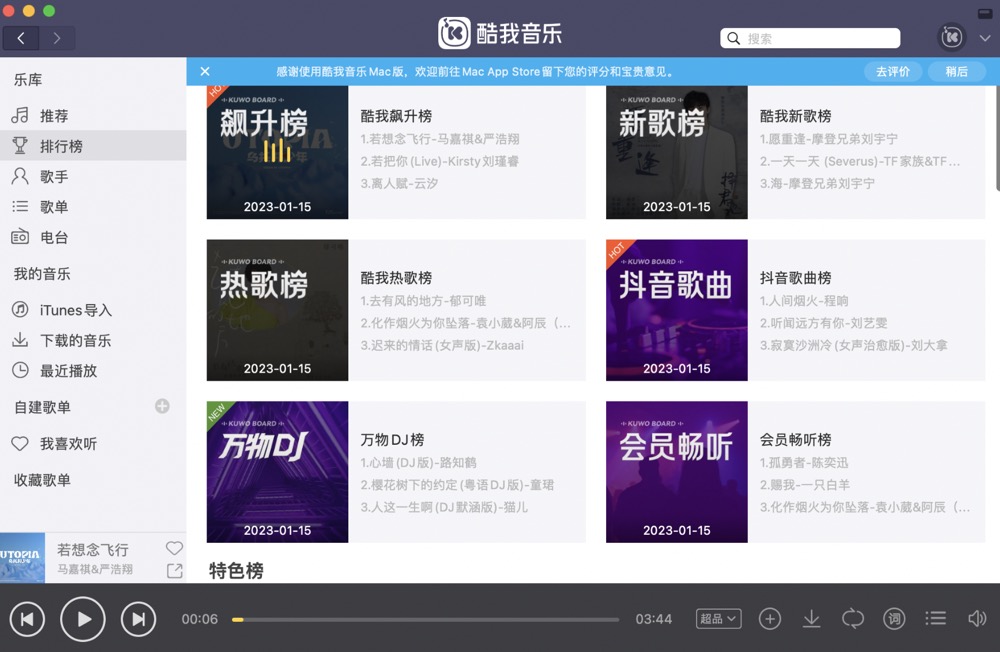The image size is (1000, 652).
Task: Open 电台 in the sidebar
Action: tap(93, 237)
